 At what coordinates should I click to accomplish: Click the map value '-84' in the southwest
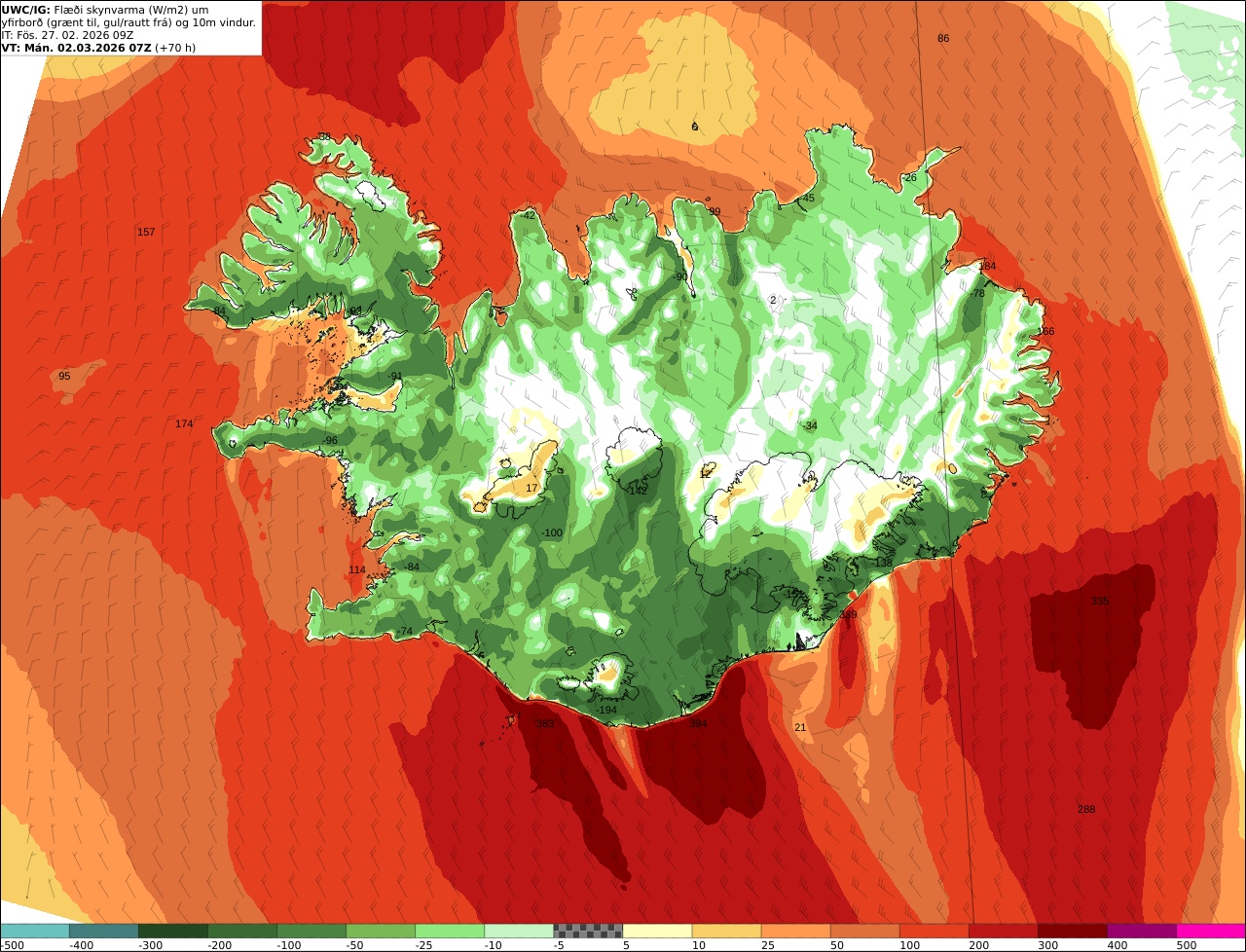click(x=412, y=567)
